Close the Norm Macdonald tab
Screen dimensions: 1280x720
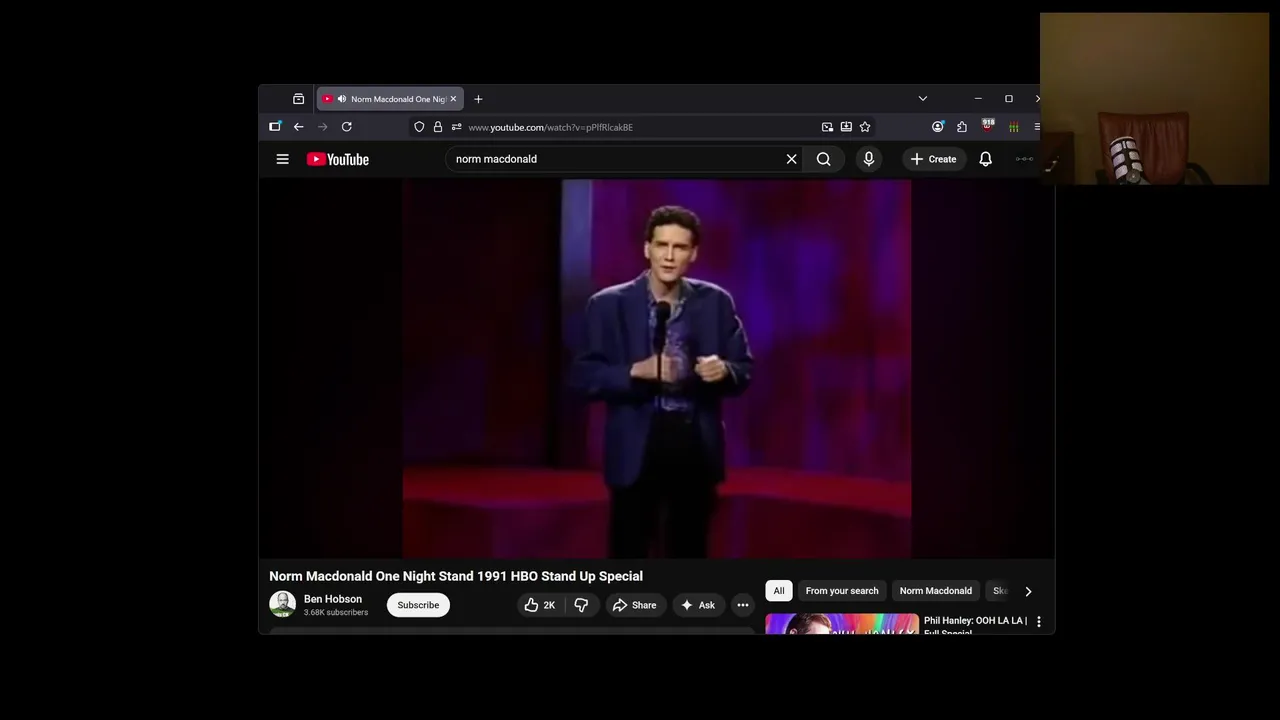[453, 99]
